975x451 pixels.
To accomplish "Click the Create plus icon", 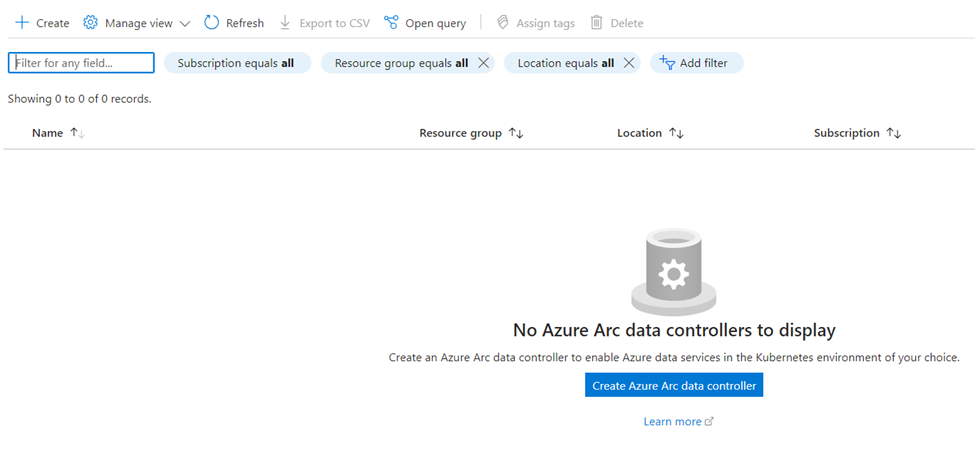I will coord(22,23).
